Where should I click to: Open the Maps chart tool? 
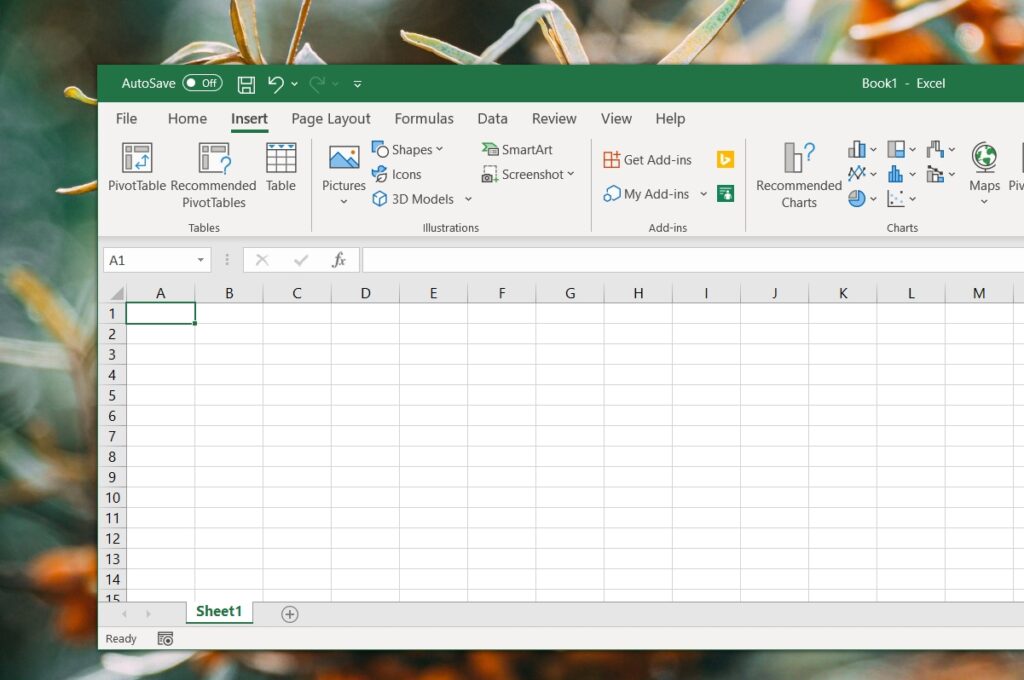983,172
